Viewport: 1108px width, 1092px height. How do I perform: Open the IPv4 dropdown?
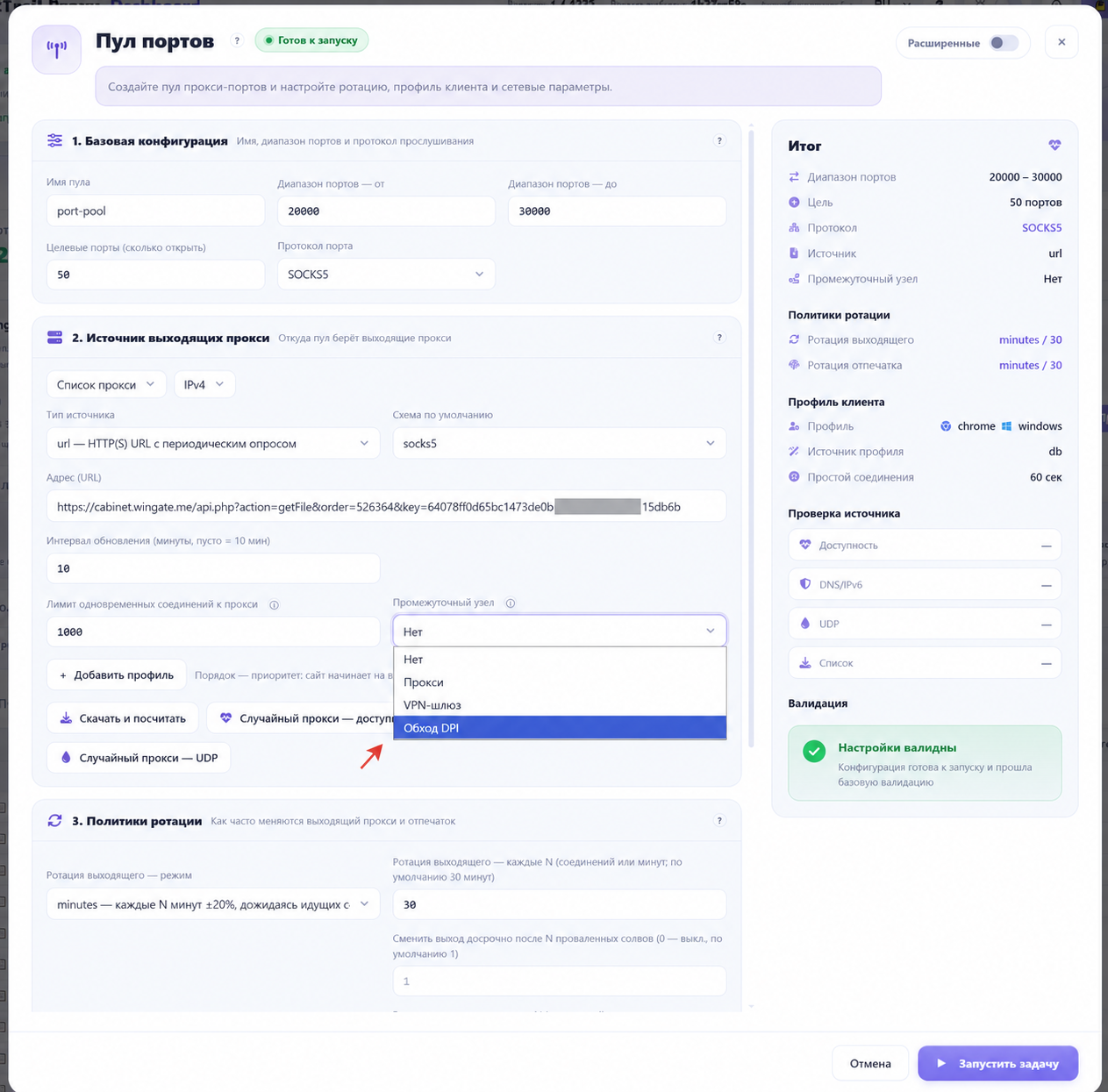tap(204, 384)
